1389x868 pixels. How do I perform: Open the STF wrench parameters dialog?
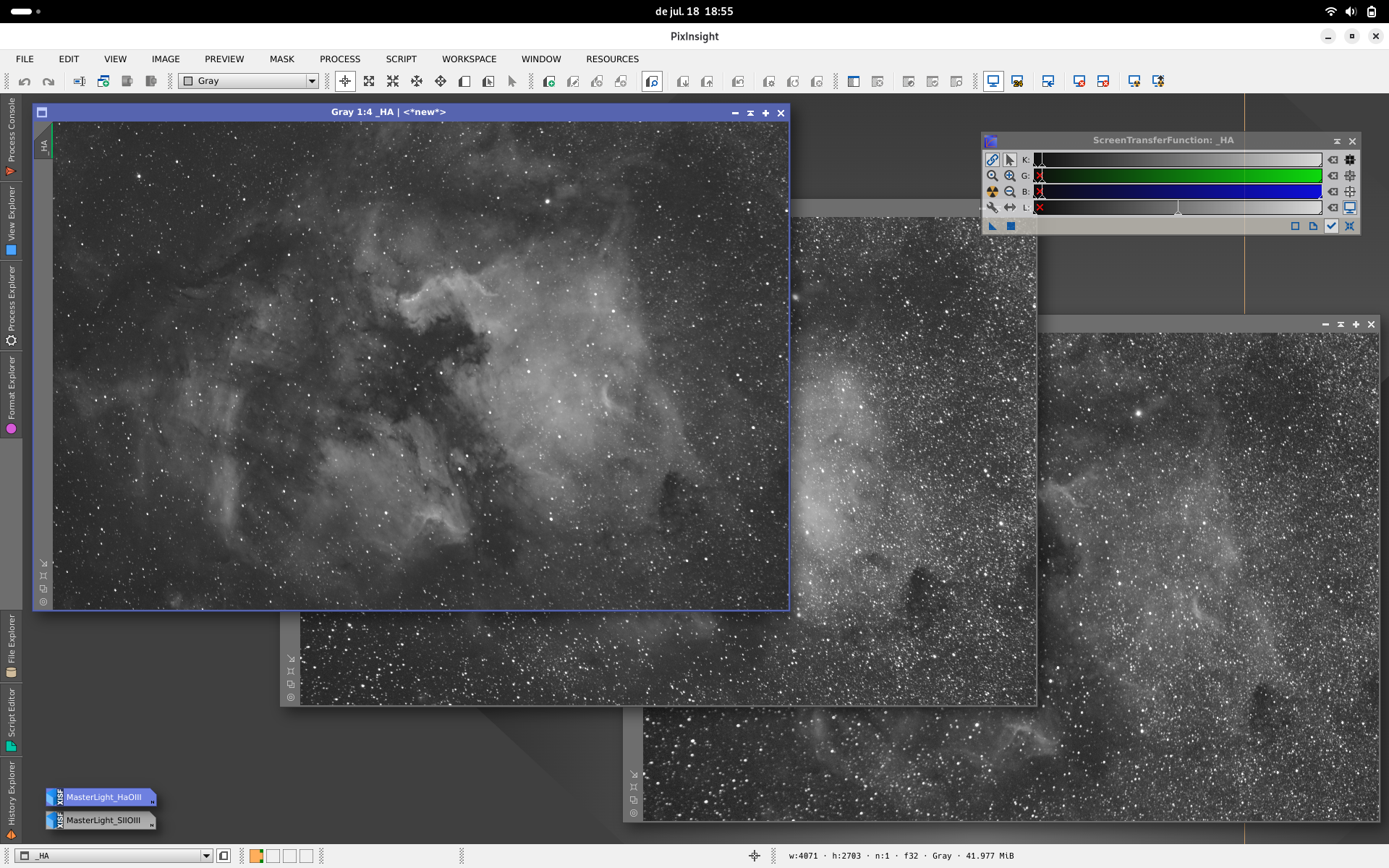pos(993,208)
